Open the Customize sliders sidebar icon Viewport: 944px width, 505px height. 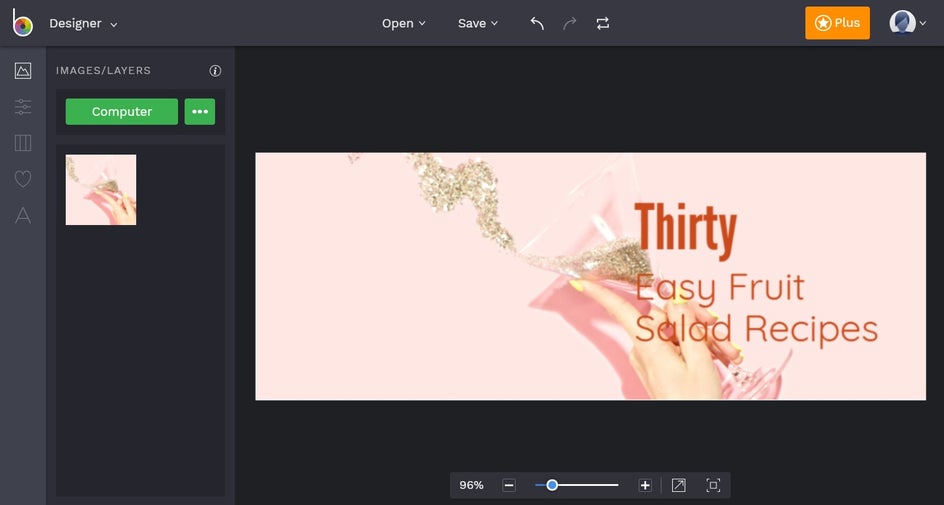tap(23, 107)
